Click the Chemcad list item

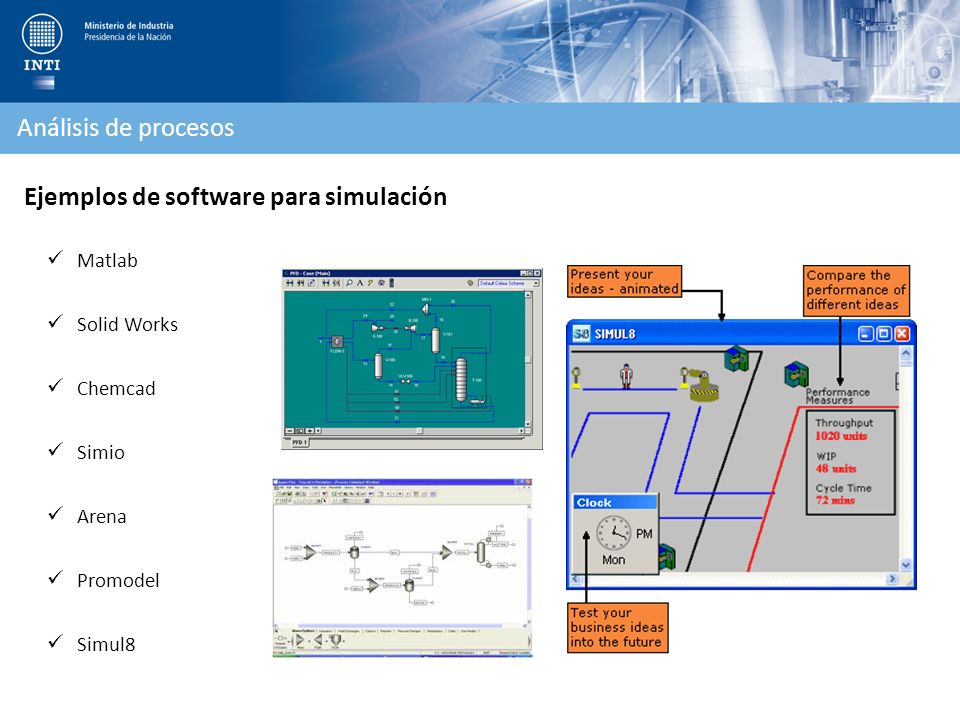point(116,388)
